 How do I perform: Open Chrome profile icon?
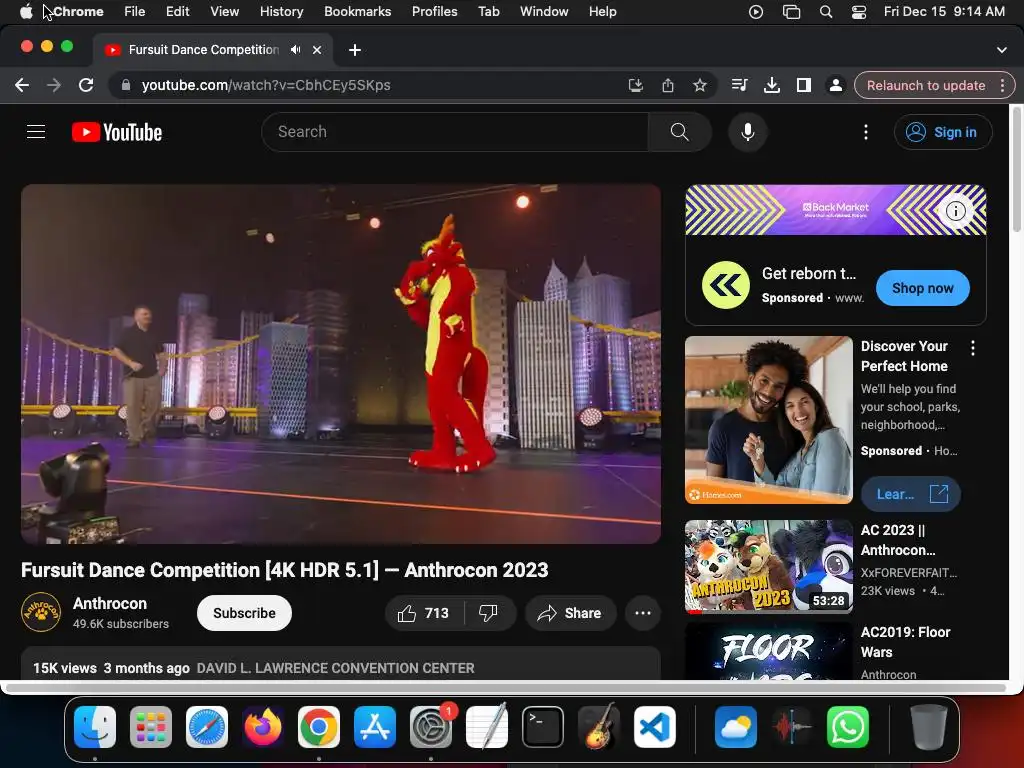point(835,85)
